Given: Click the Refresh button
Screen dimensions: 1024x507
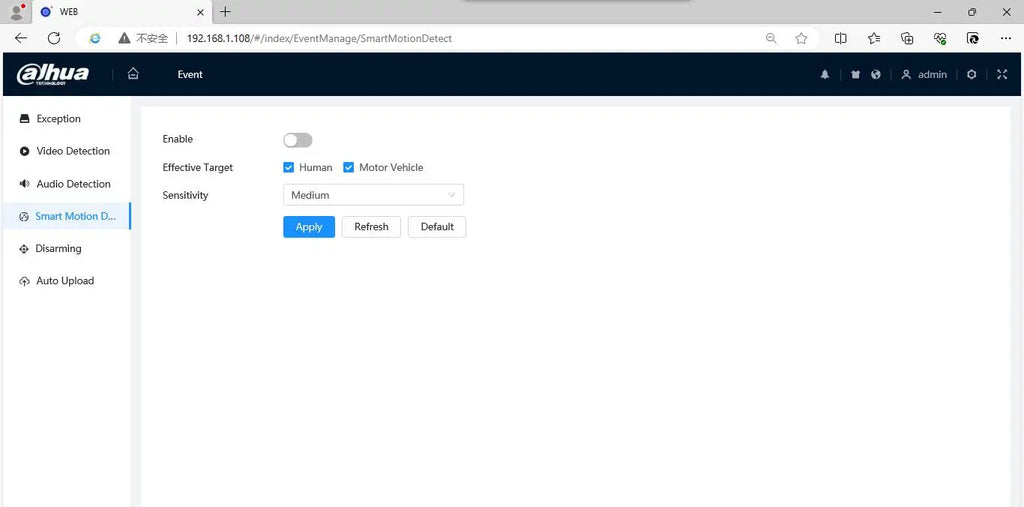Looking at the screenshot, I should tap(371, 227).
